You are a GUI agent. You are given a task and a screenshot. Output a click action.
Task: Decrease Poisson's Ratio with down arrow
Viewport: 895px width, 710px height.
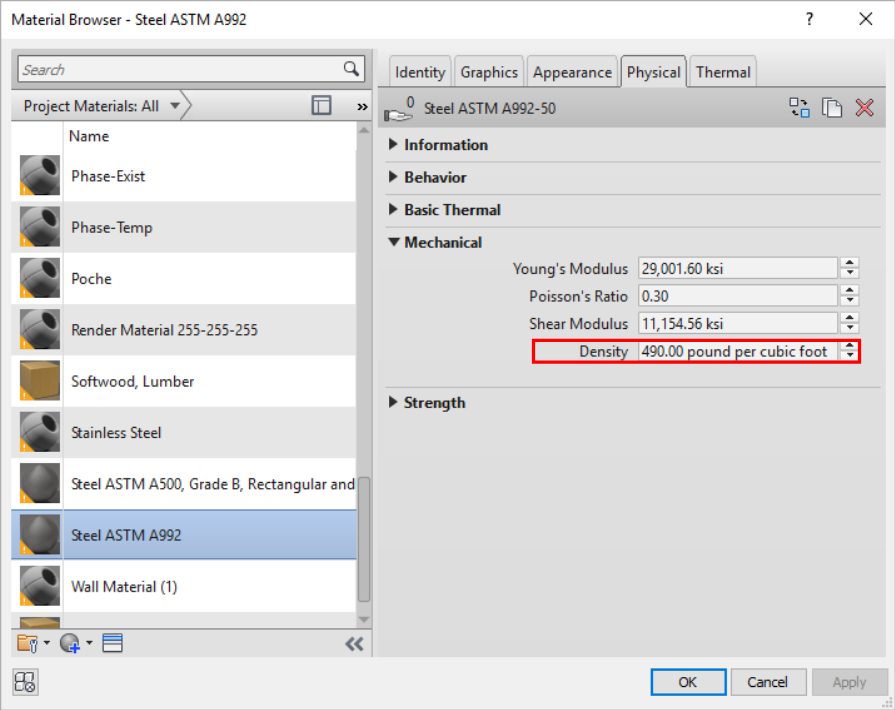pos(850,301)
